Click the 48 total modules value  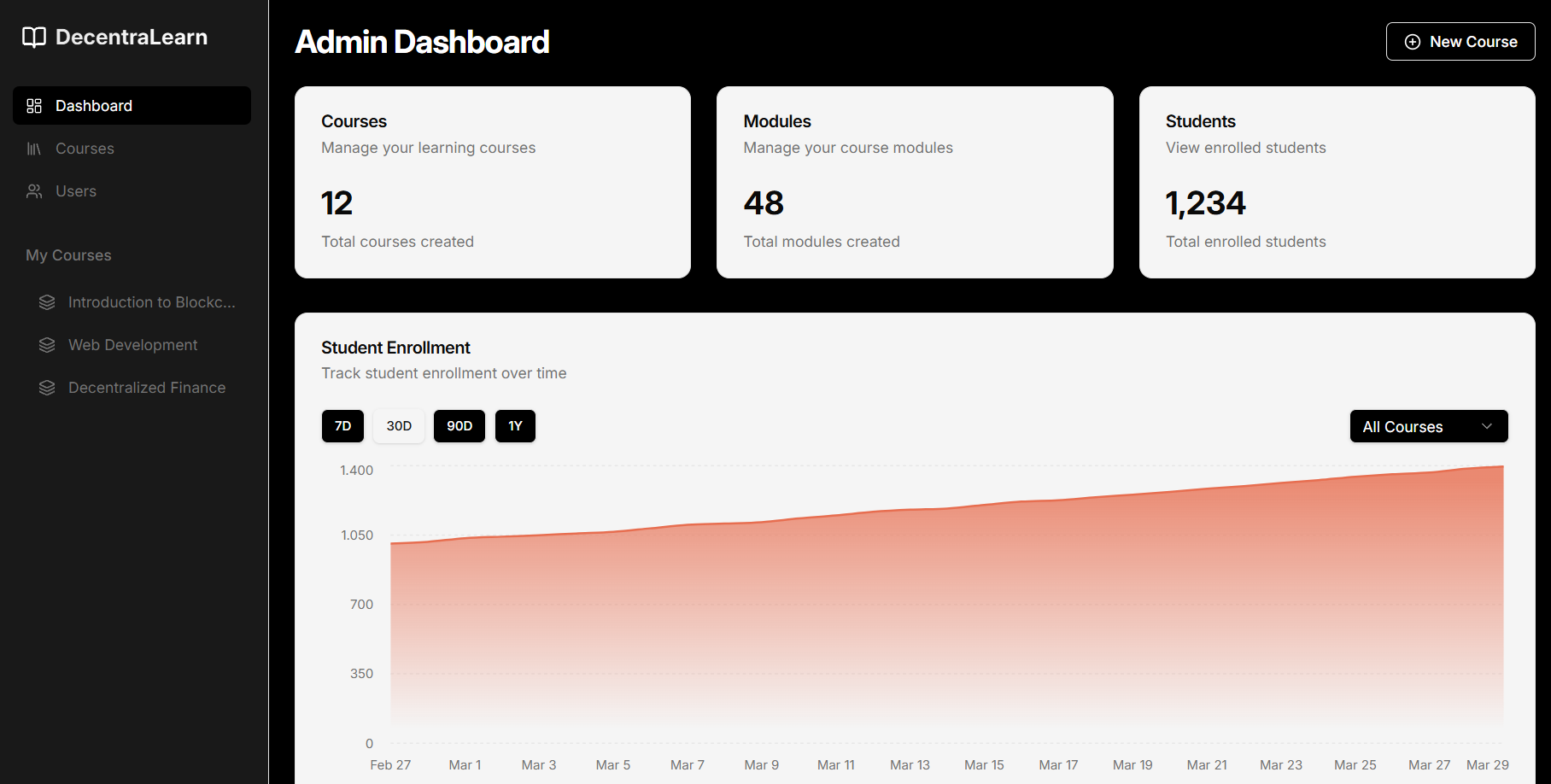pyautogui.click(x=764, y=203)
